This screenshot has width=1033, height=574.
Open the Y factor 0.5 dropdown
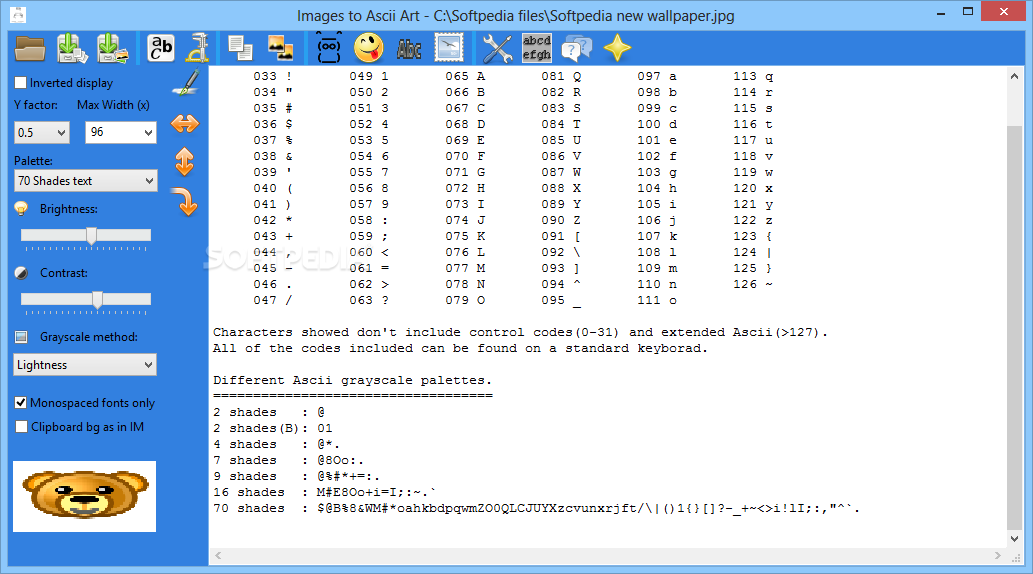pyautogui.click(x=42, y=132)
